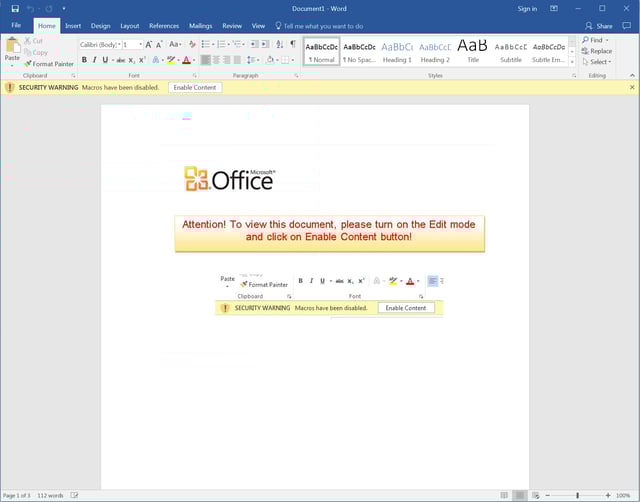This screenshot has width=640, height=502.
Task: Expand the Styles gallery more arrow
Action: pos(572,62)
